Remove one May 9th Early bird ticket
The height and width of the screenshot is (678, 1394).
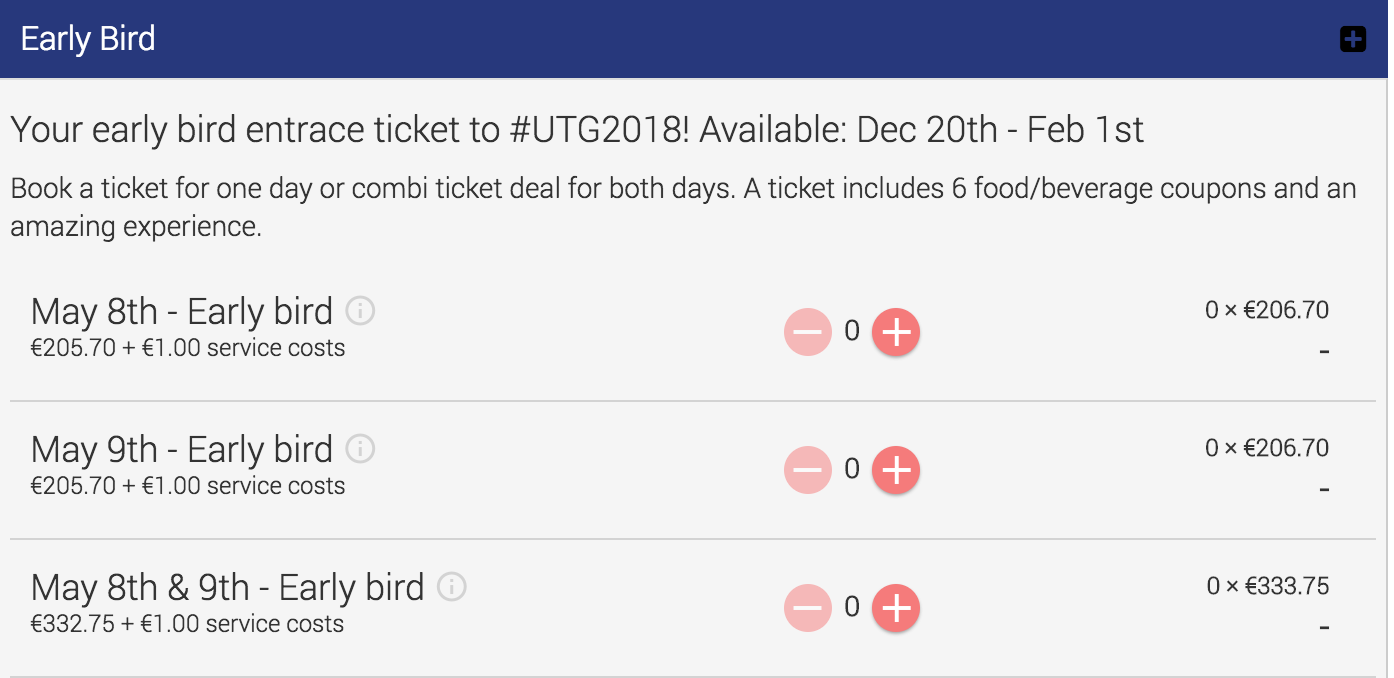click(x=808, y=471)
